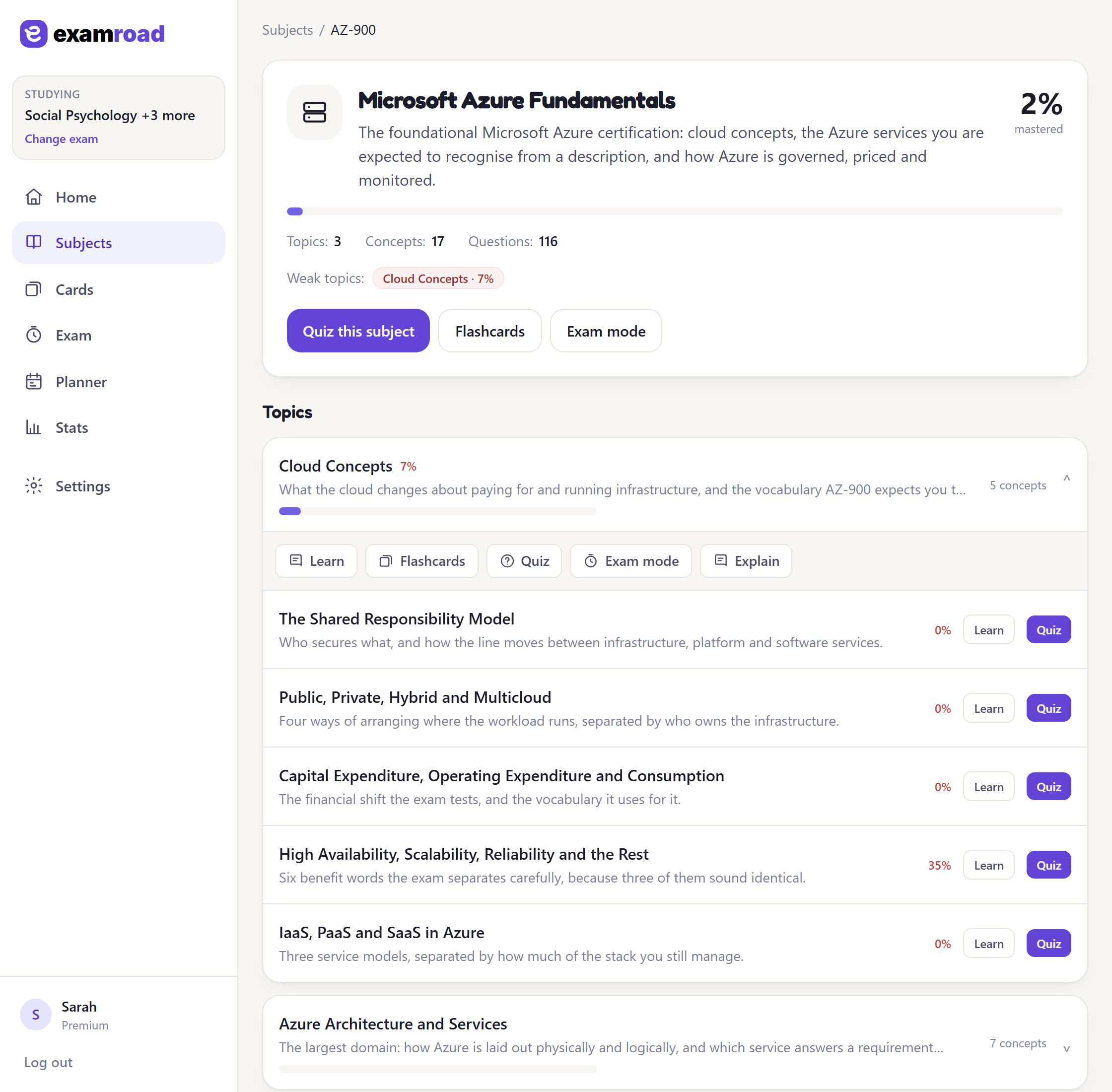The image size is (1112, 1092).
Task: Open subject-level Flashcards button
Action: (490, 331)
